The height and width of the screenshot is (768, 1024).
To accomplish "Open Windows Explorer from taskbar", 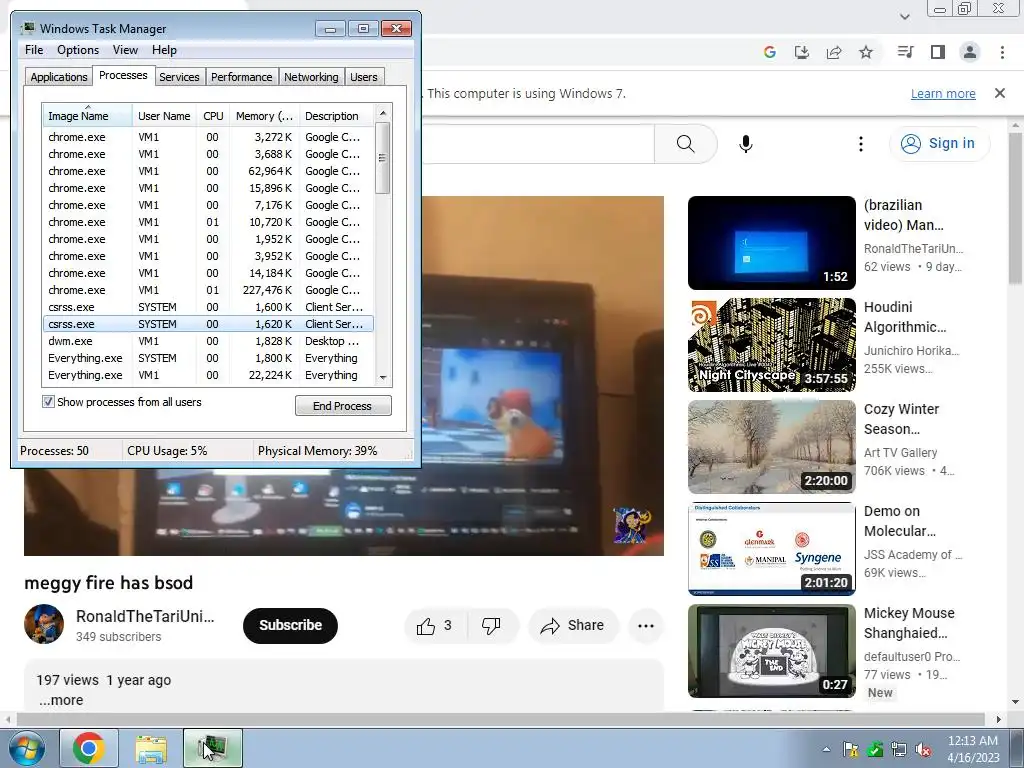I will click(151, 748).
